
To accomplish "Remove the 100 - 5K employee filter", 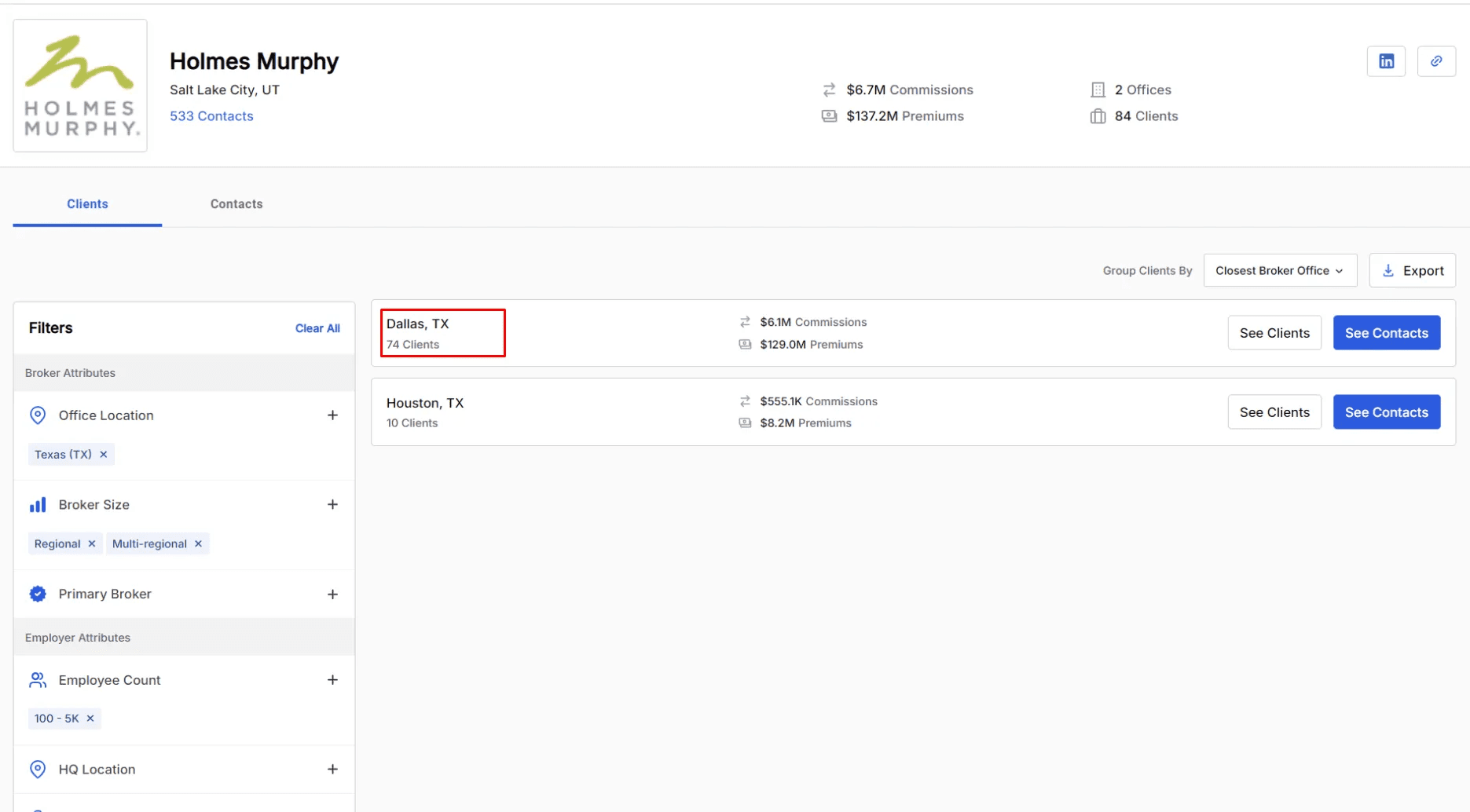I will click(89, 718).
